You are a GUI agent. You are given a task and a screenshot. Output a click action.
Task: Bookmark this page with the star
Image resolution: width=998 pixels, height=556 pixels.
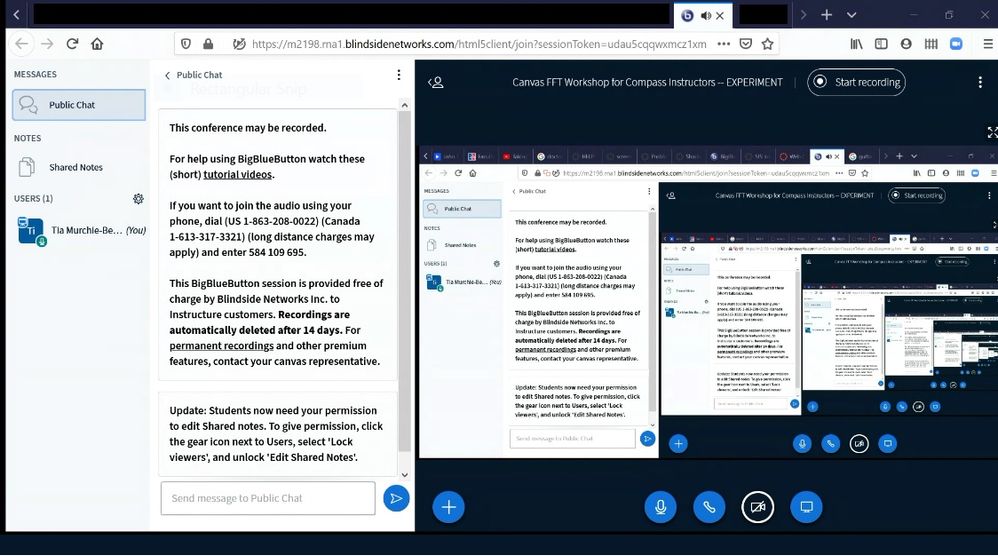pos(768,44)
